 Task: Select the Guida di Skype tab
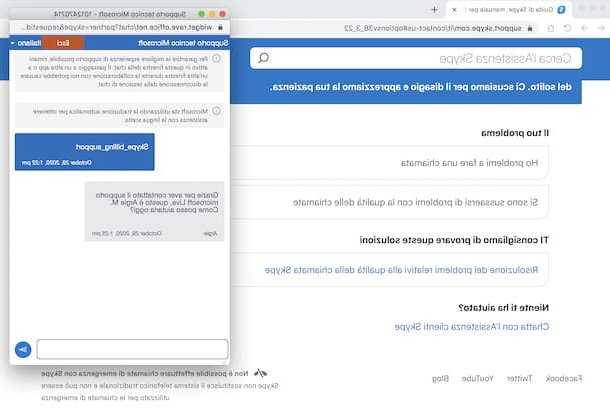coord(509,10)
